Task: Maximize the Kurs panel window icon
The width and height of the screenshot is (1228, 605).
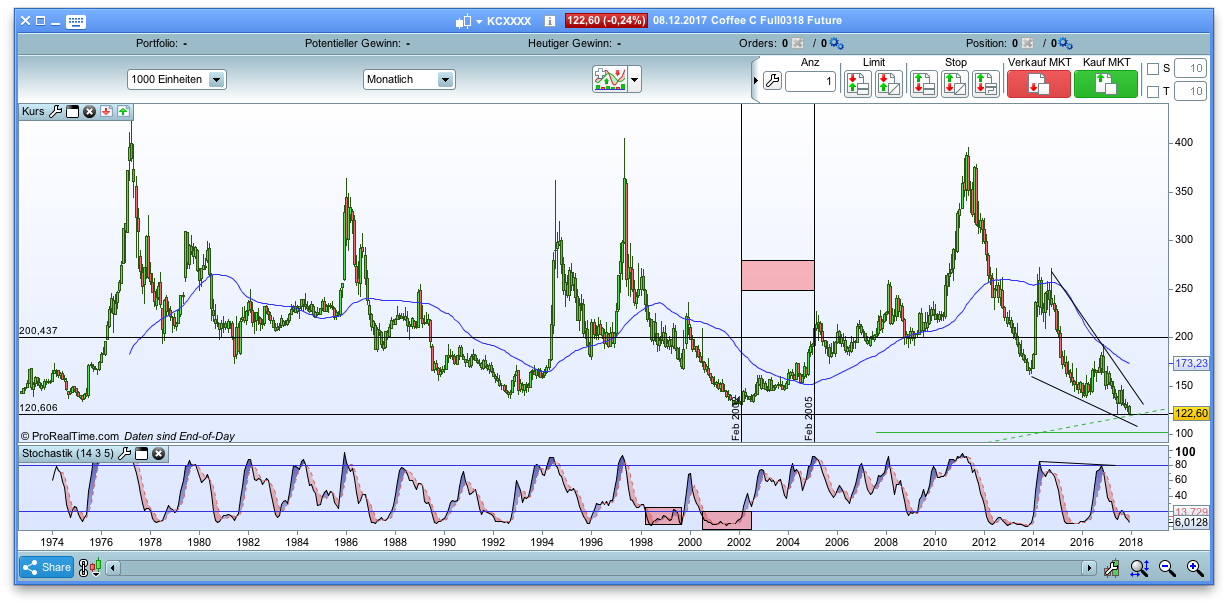Action: [x=73, y=112]
